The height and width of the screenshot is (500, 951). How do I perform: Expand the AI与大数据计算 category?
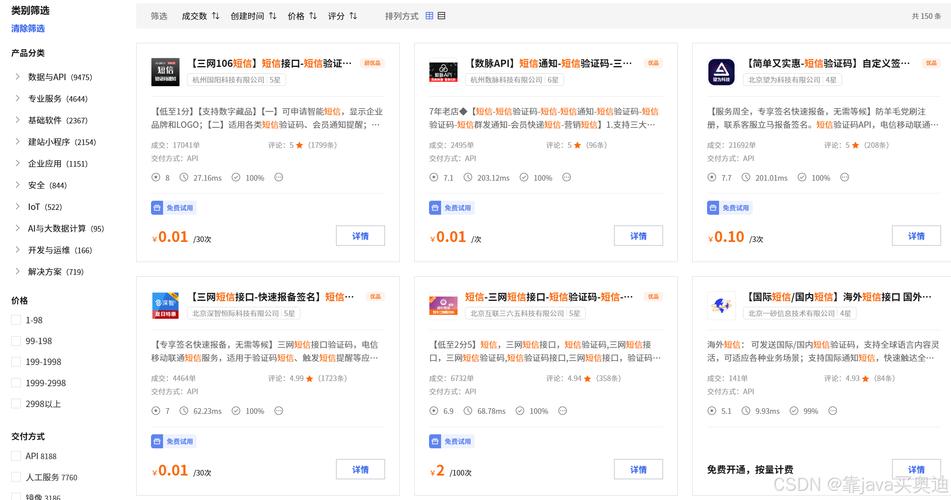17,228
